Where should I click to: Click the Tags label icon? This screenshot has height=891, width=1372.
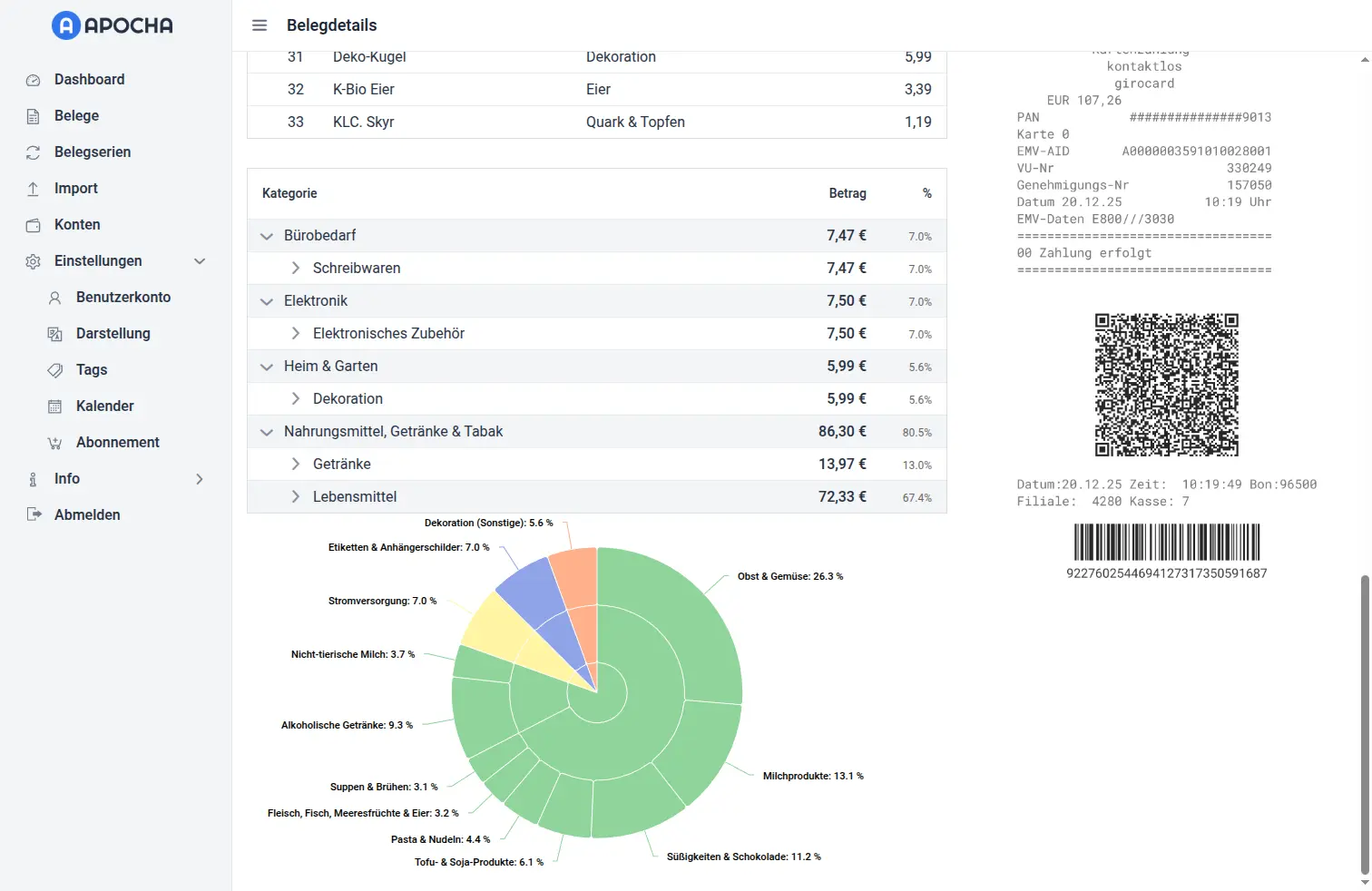pyautogui.click(x=55, y=370)
